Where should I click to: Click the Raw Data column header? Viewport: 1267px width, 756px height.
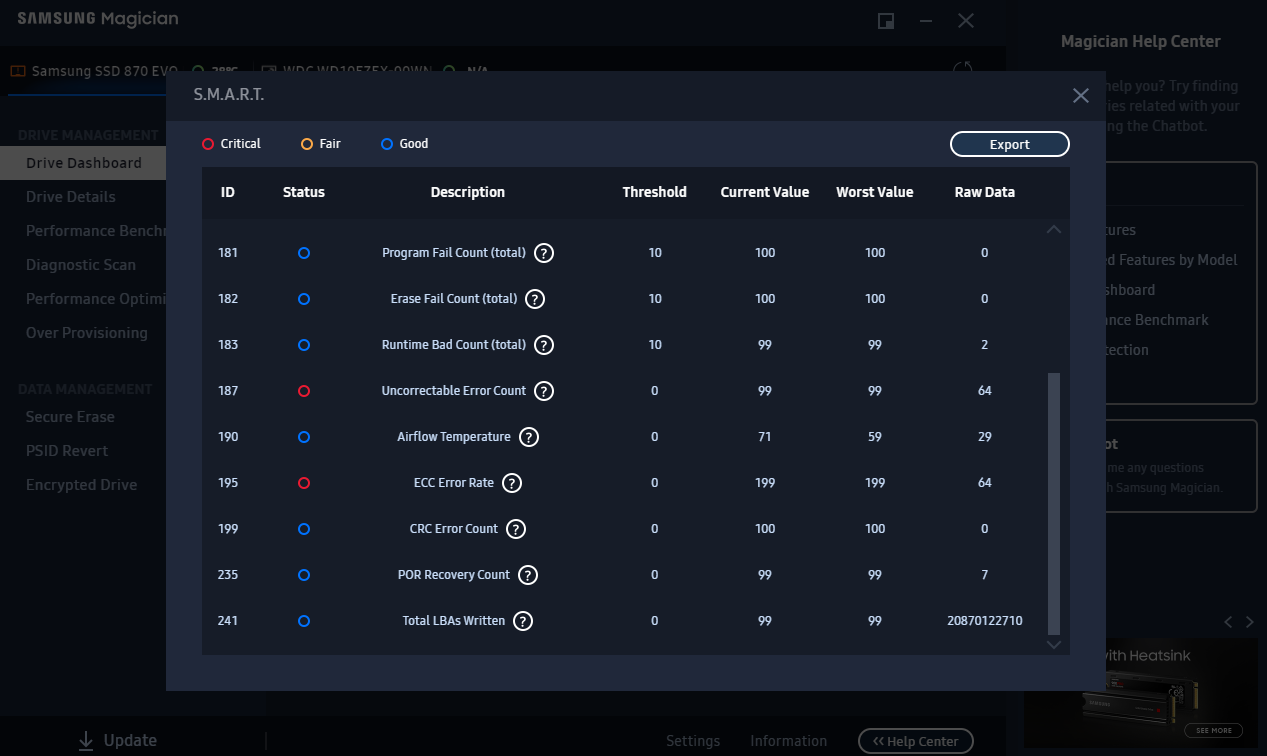[985, 192]
